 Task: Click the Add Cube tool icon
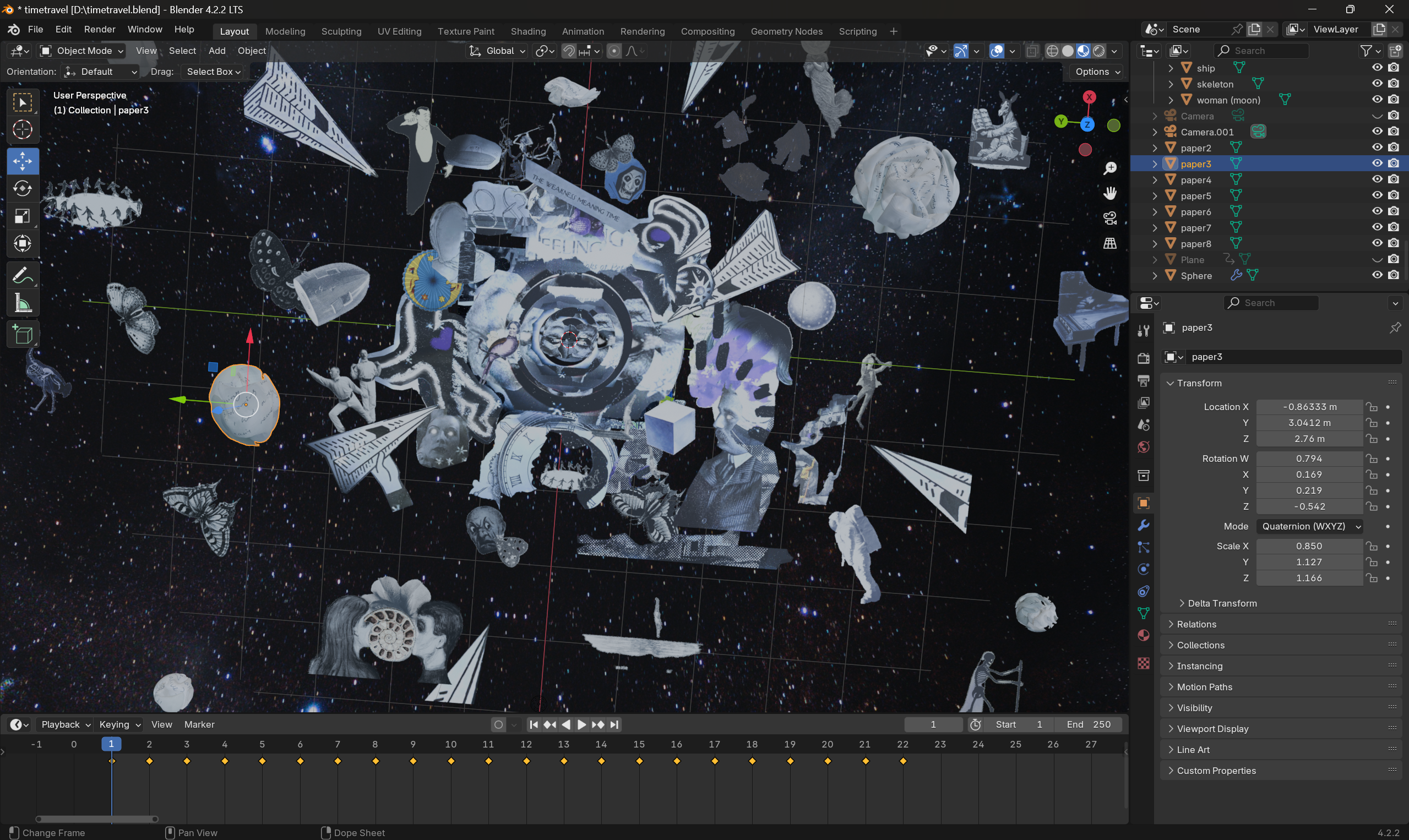coord(23,335)
